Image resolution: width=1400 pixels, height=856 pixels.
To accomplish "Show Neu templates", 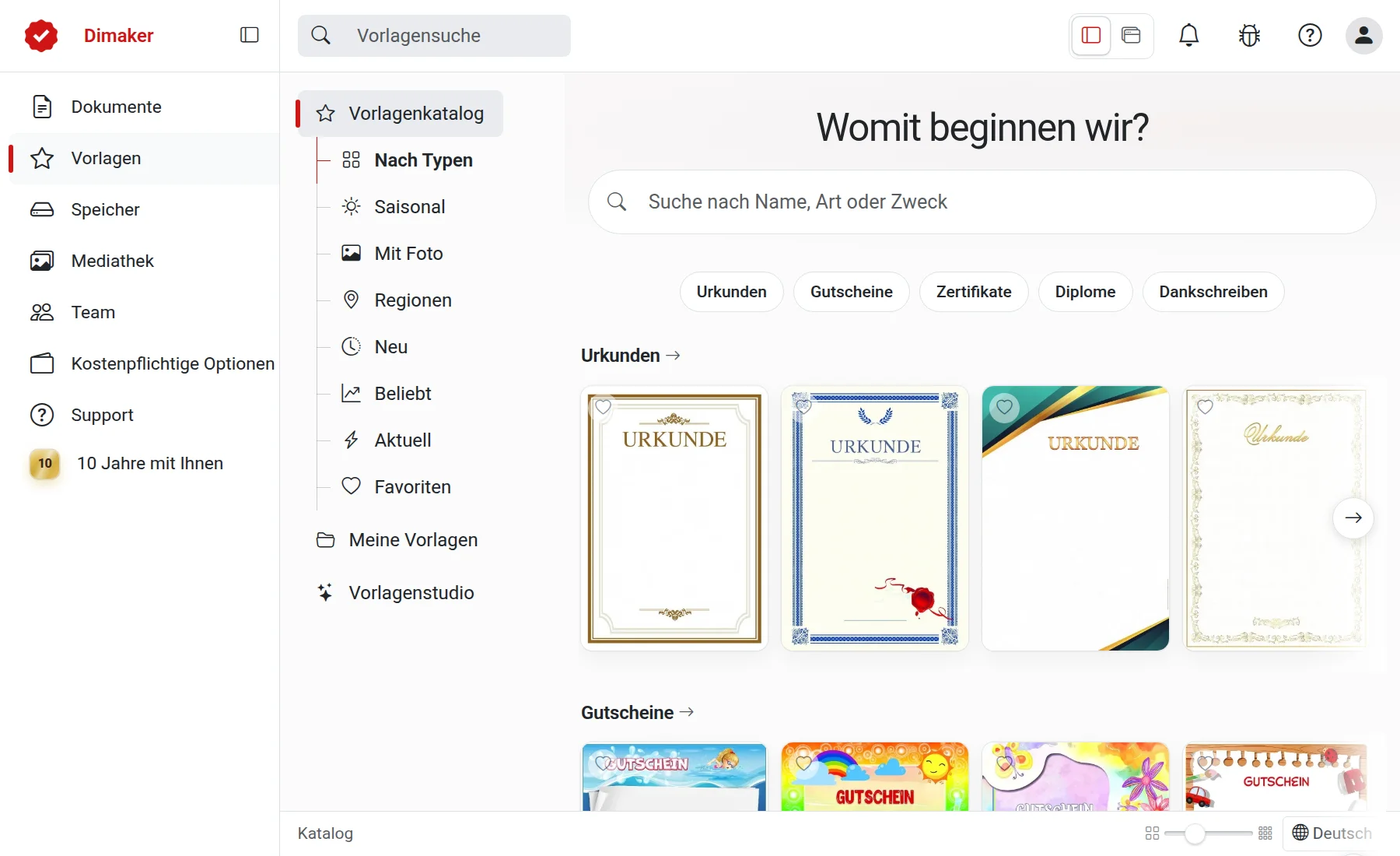I will tap(375, 347).
